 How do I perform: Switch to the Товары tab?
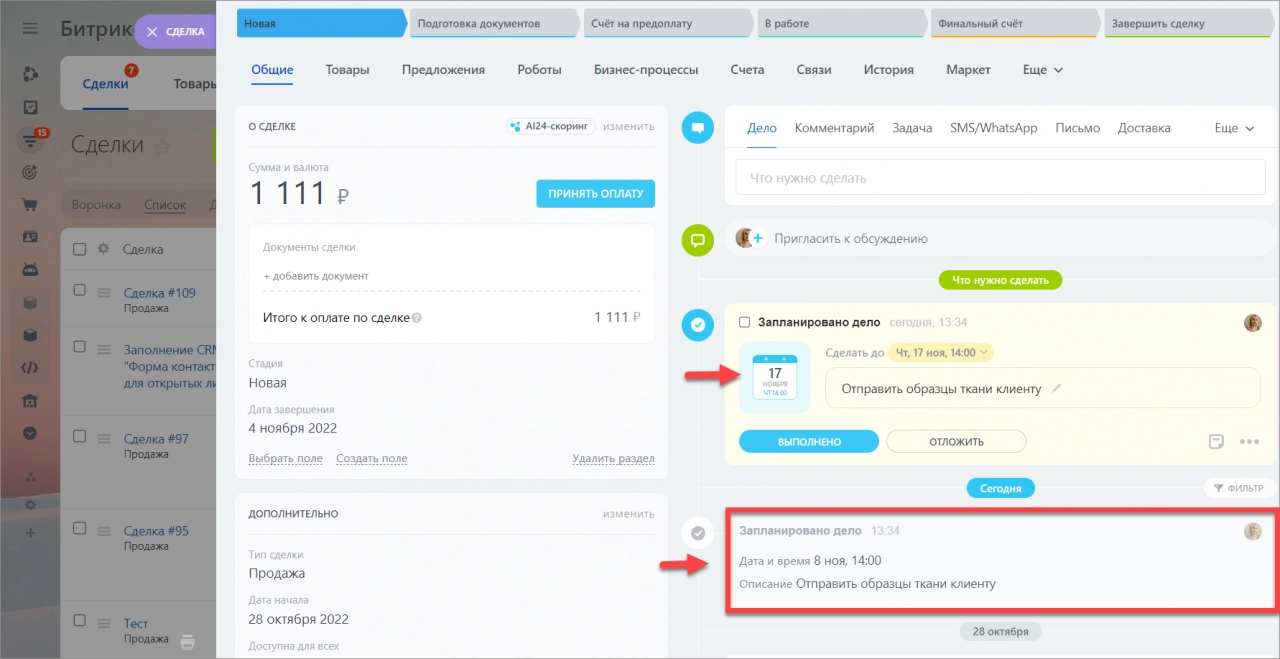pos(347,70)
